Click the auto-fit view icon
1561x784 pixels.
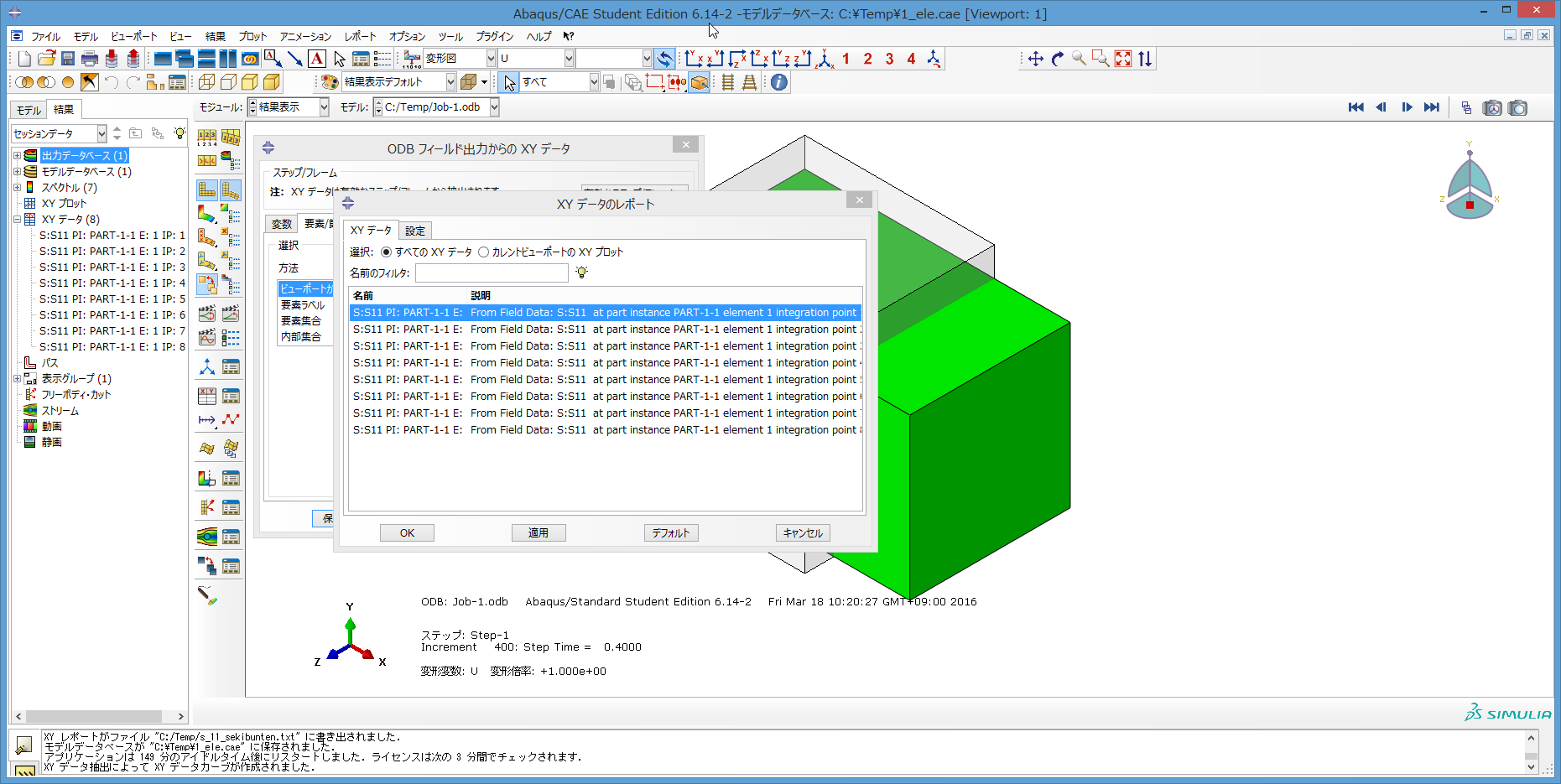click(x=1123, y=59)
